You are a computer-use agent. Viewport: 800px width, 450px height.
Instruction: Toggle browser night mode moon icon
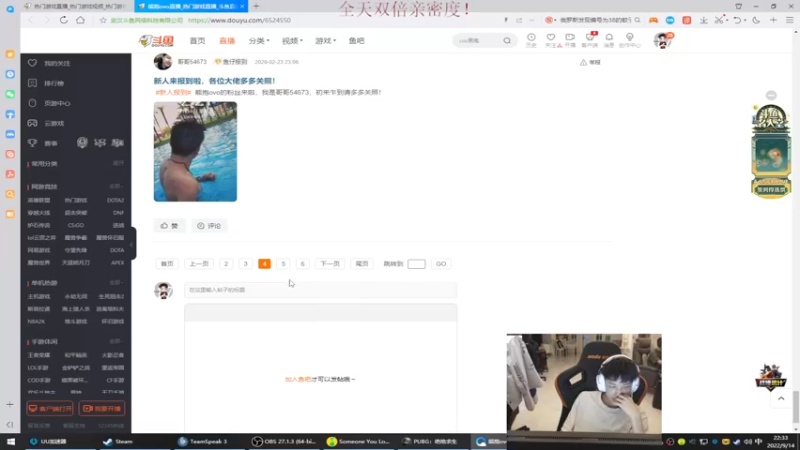click(x=756, y=20)
